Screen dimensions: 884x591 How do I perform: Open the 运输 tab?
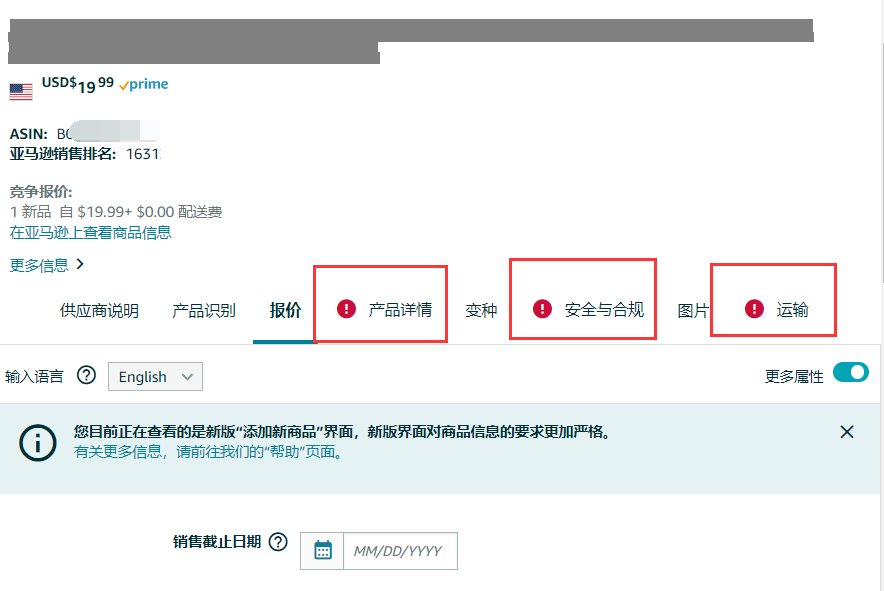[792, 310]
